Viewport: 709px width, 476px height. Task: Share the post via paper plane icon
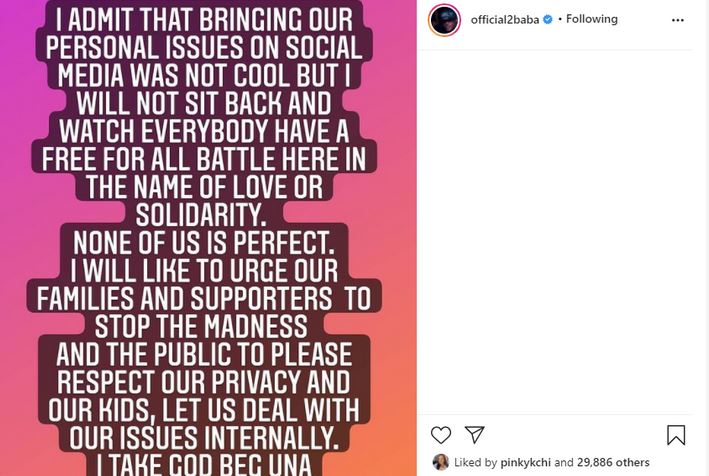coord(474,434)
